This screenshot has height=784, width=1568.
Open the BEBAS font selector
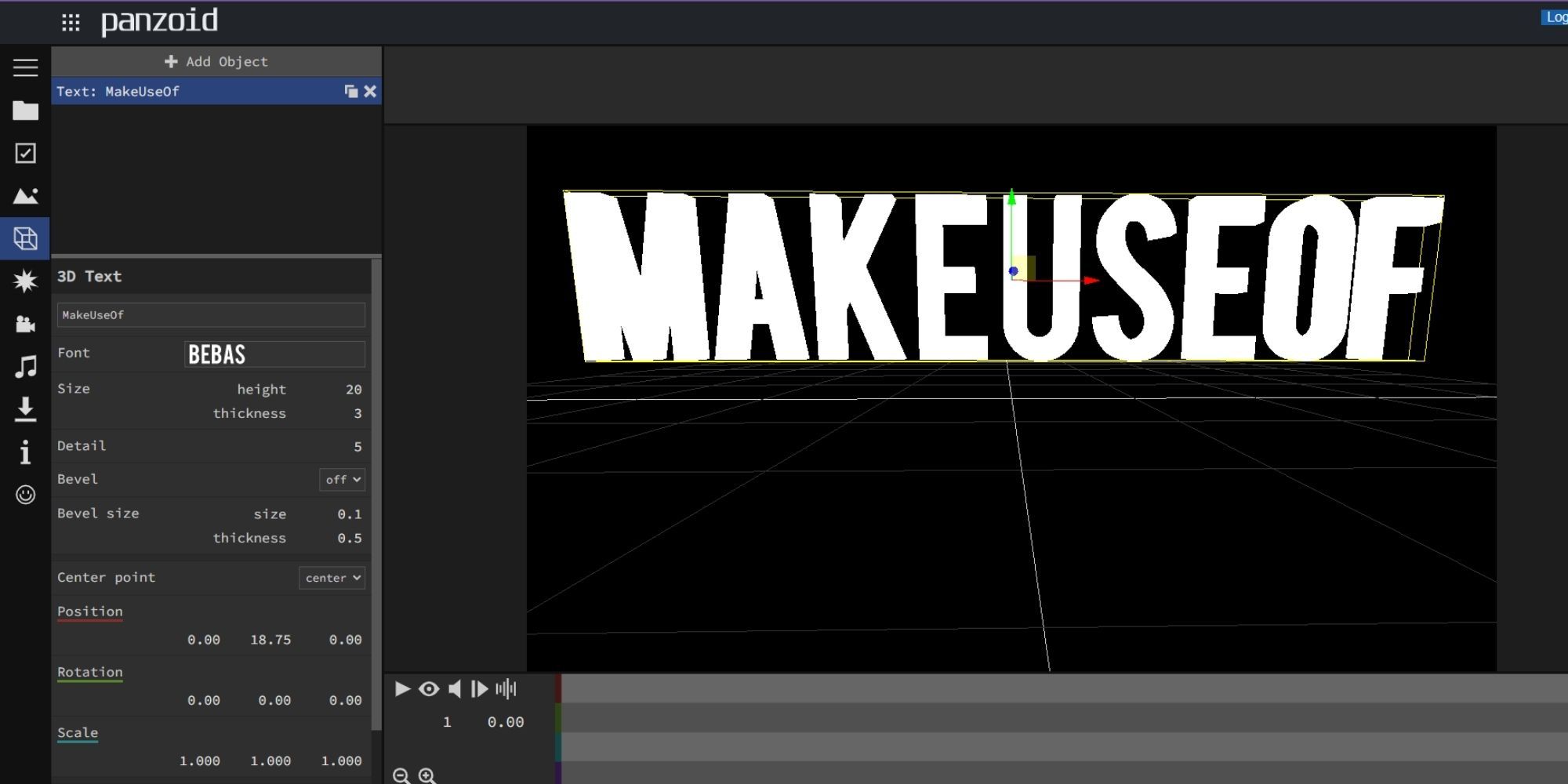click(x=274, y=354)
